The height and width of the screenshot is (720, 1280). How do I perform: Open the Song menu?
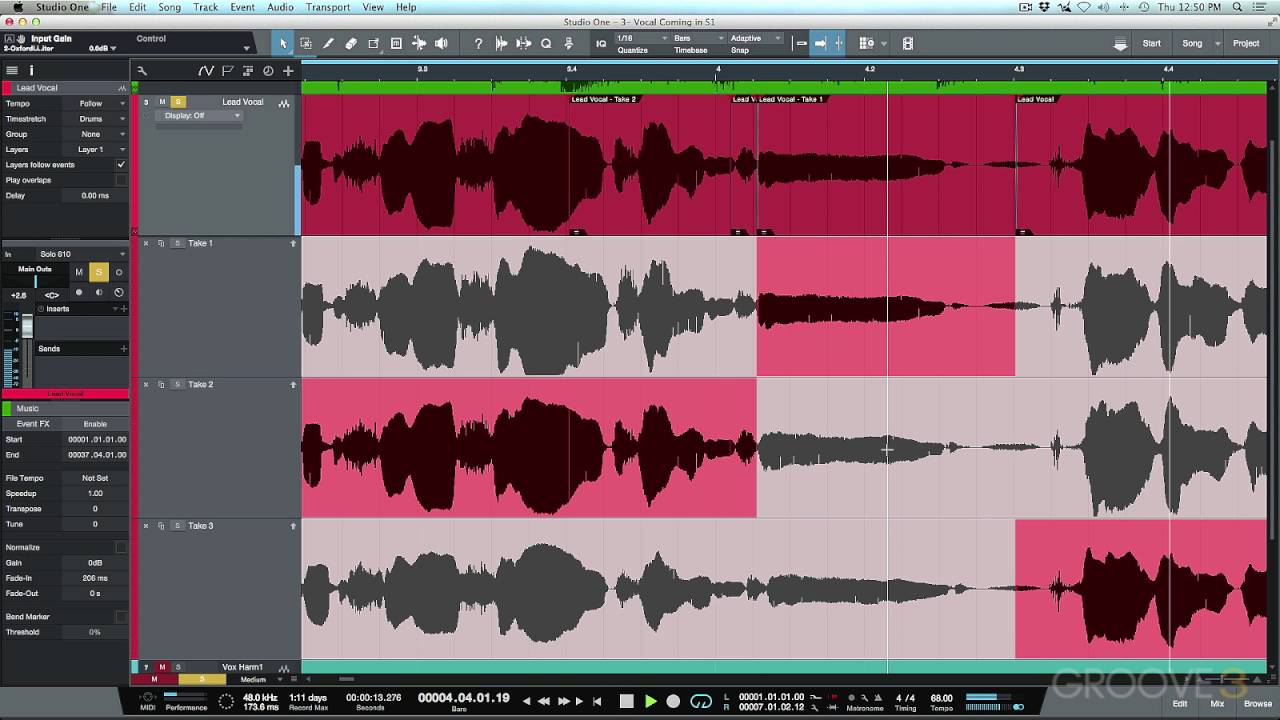coord(169,7)
